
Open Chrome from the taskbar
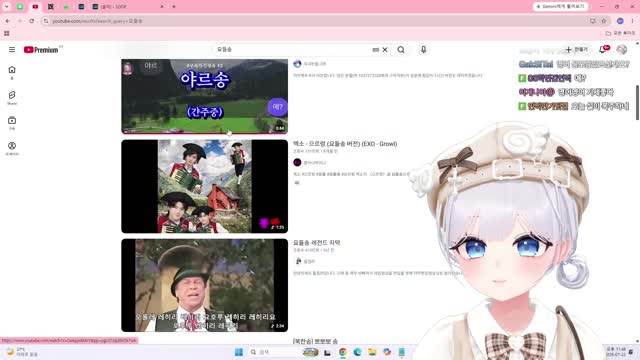click(x=342, y=352)
